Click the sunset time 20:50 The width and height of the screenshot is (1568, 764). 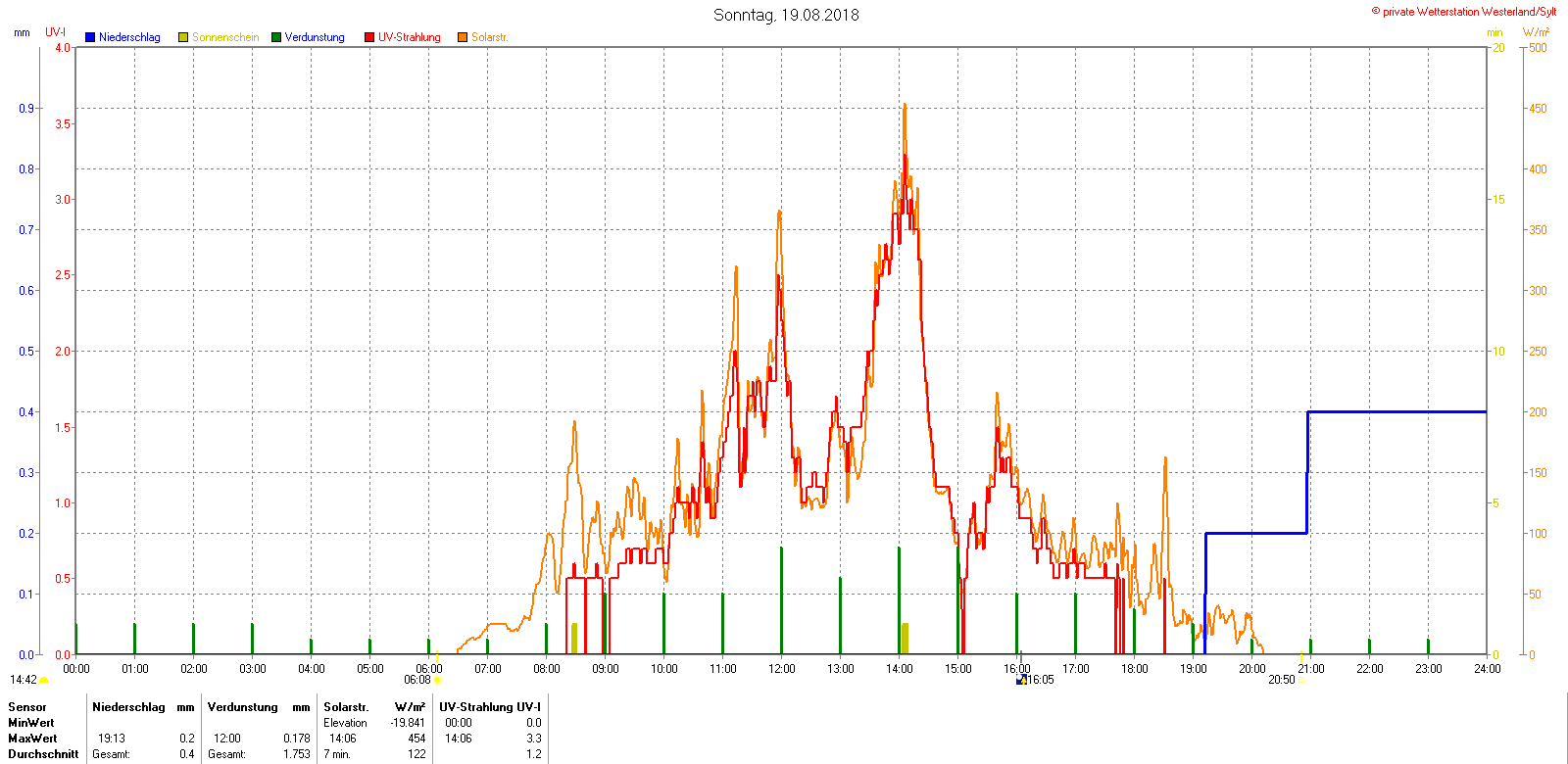coord(1282,680)
